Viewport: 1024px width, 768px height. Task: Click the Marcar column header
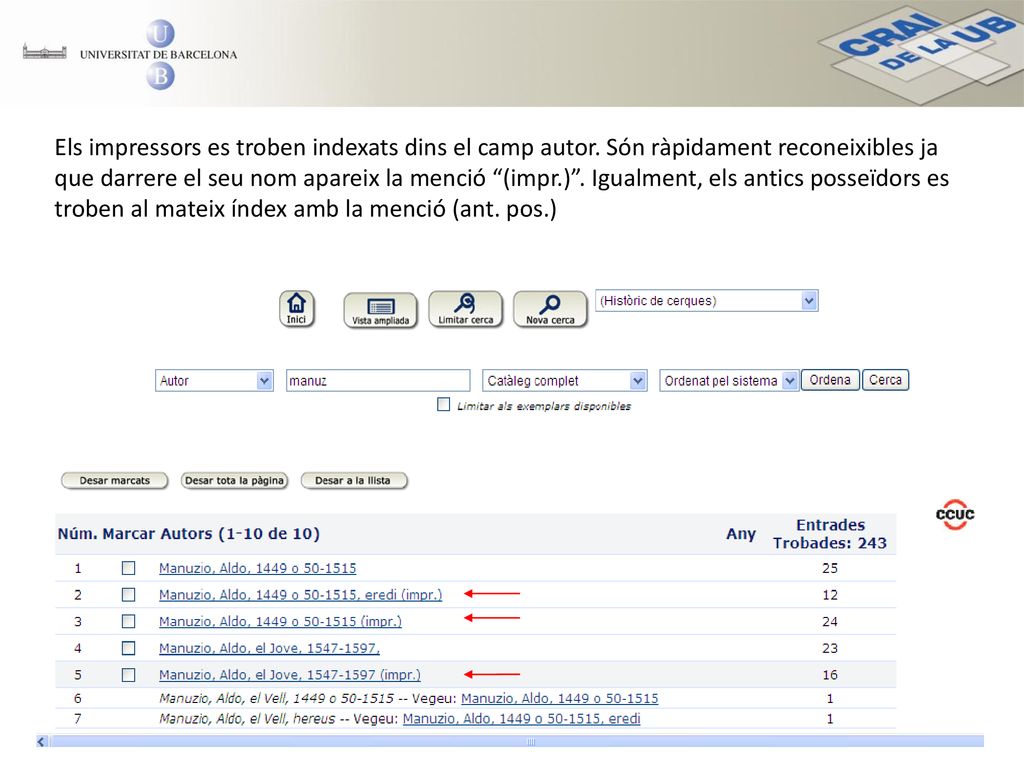[x=129, y=534]
